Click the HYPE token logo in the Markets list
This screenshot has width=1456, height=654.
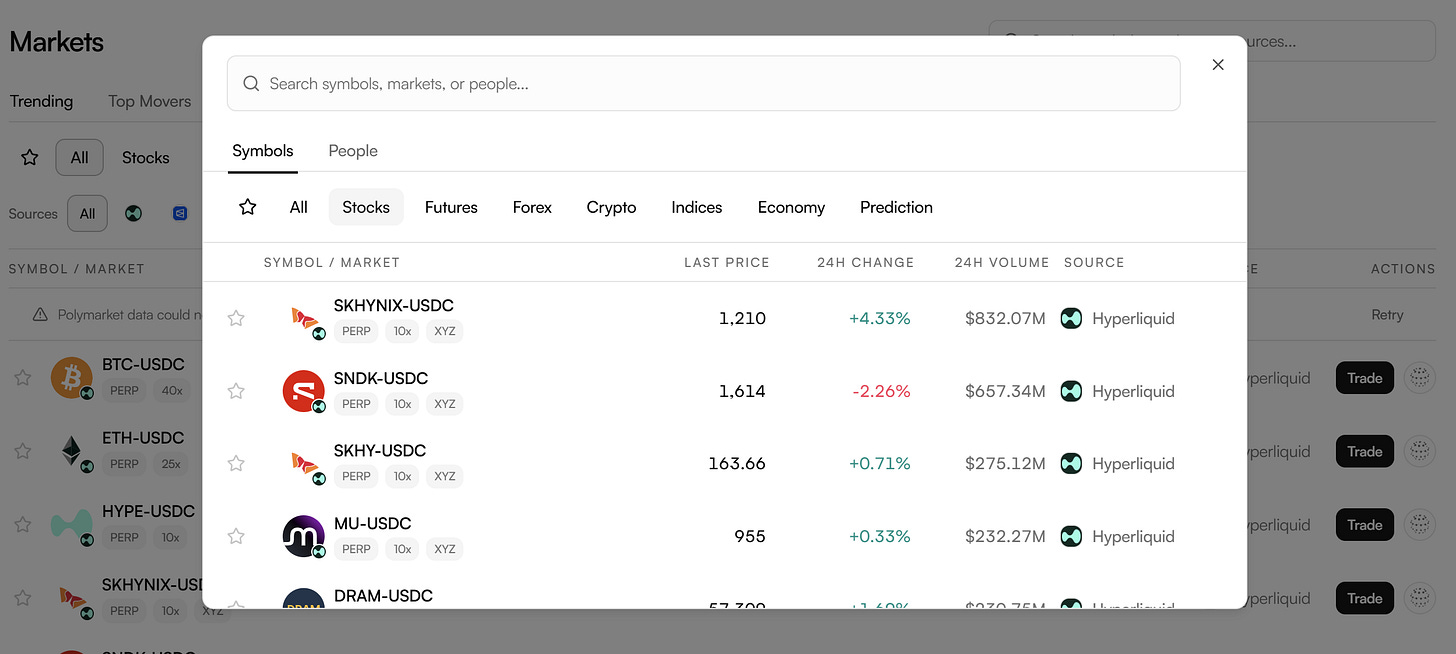coord(71,525)
